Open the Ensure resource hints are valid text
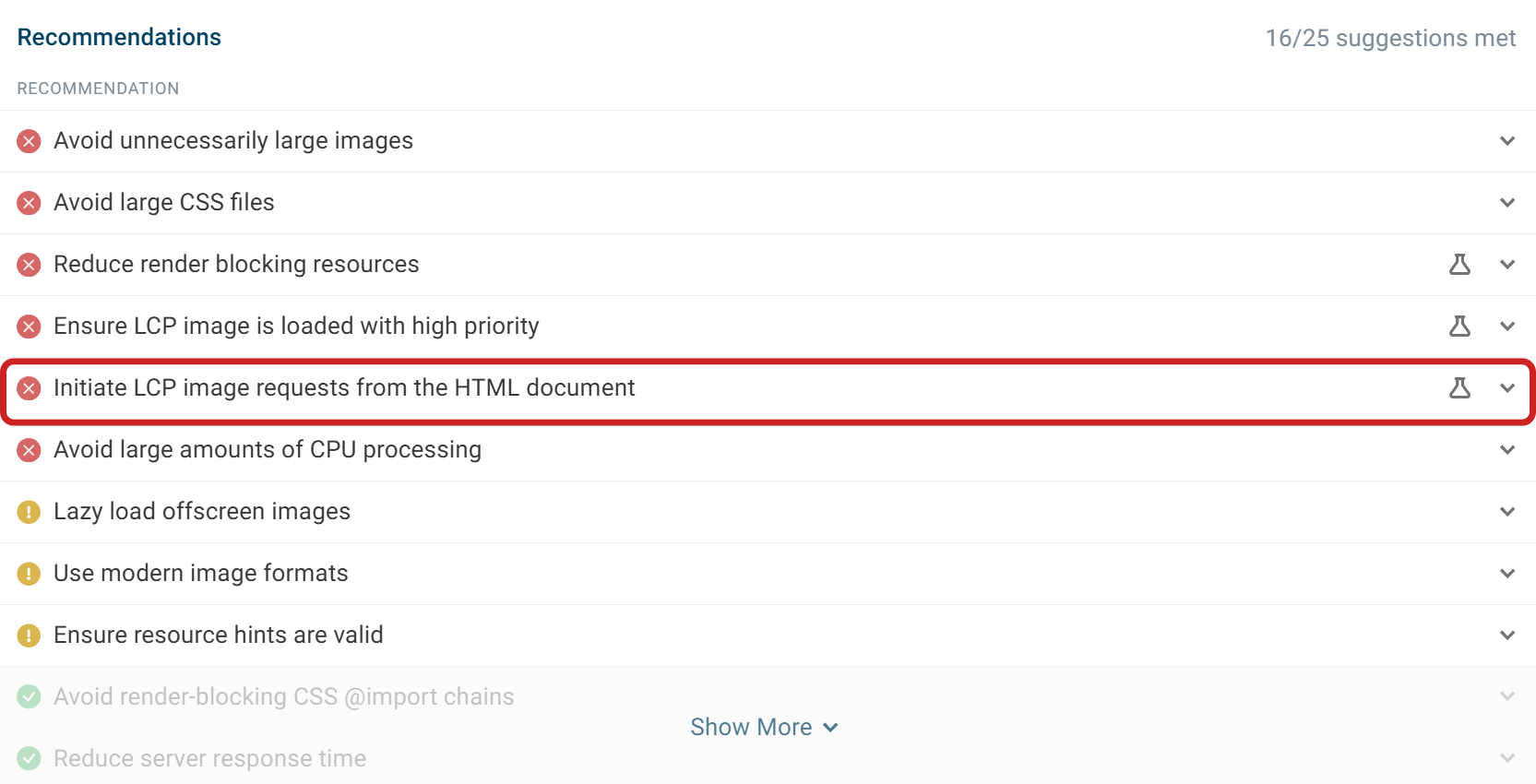The image size is (1536, 784). pos(219,635)
